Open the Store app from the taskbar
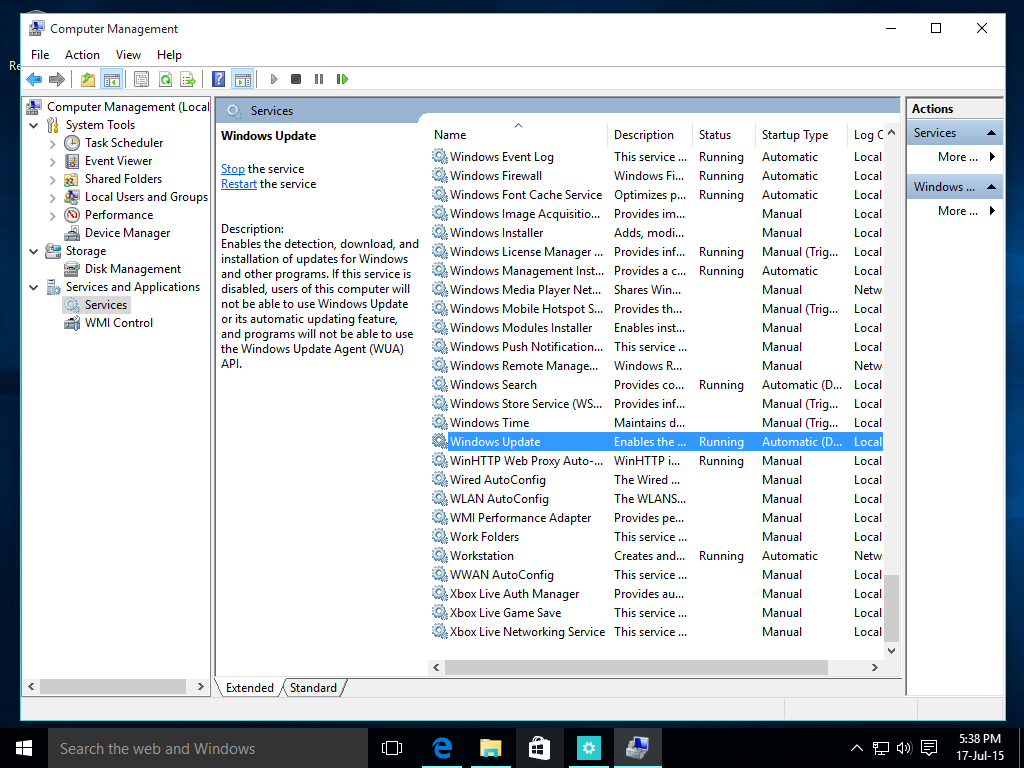Viewport: 1024px width, 768px height. coord(539,748)
